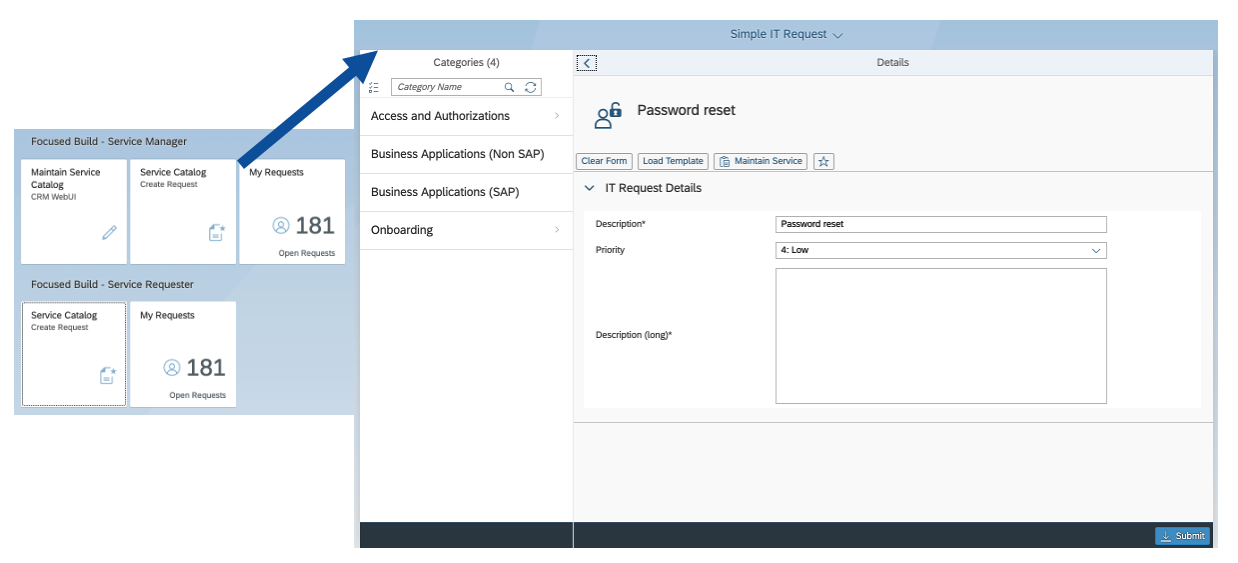Click the pencil icon on Maintain Service Catalog tile

(109, 232)
